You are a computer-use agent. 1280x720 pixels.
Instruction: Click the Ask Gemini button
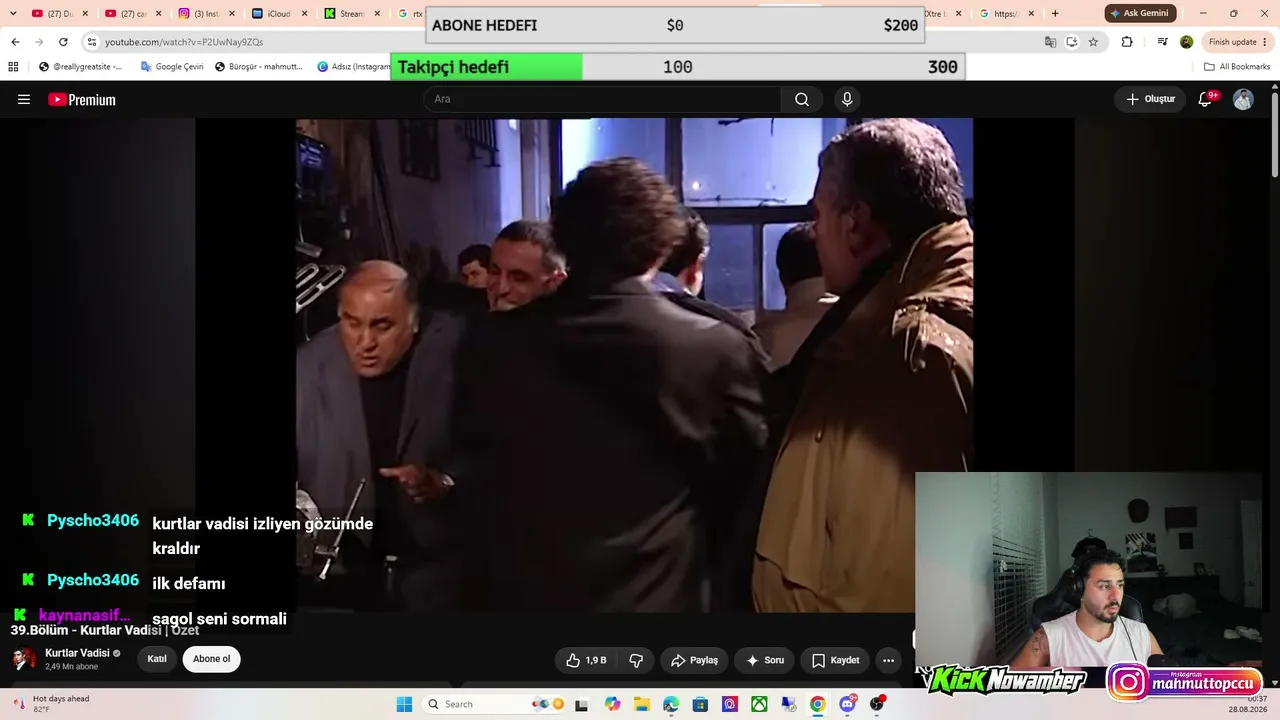1139,13
